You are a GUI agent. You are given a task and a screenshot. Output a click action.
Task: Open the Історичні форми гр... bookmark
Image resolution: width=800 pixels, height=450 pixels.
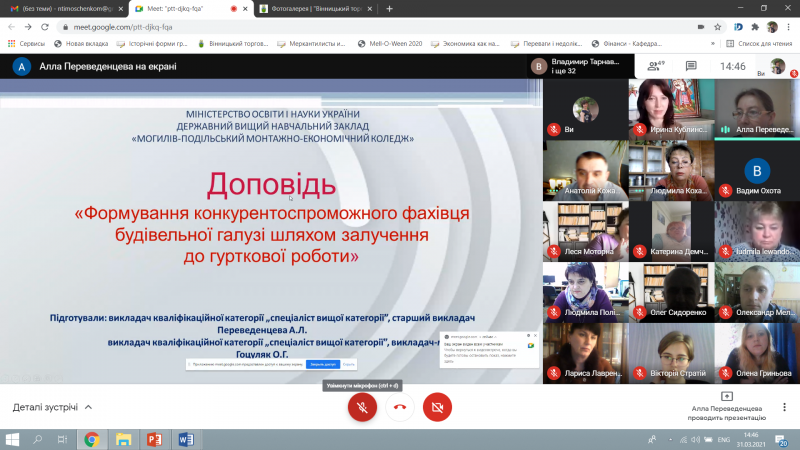[152, 44]
